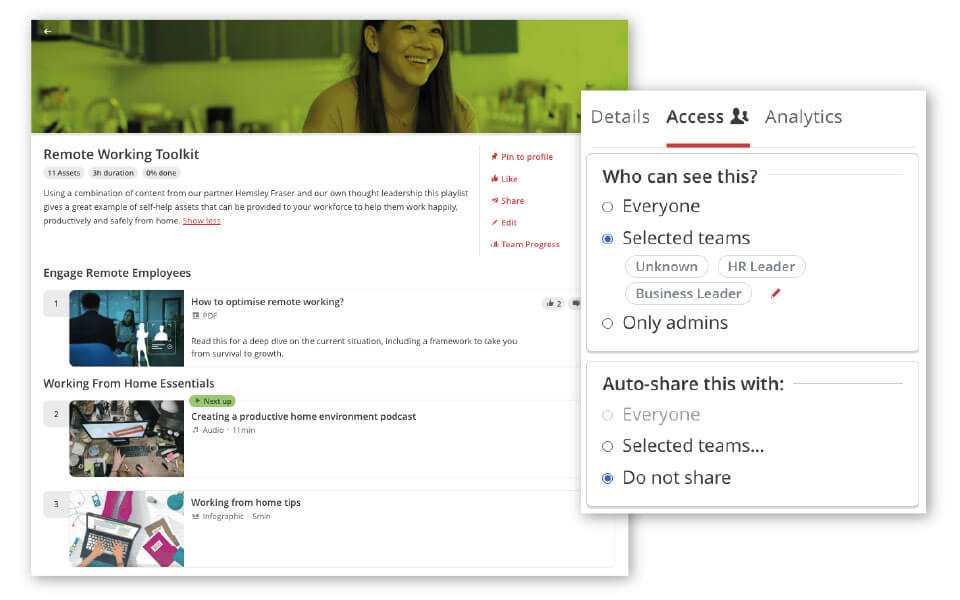Open How to optimise remote working thumbnail
960x600 pixels.
click(x=127, y=328)
